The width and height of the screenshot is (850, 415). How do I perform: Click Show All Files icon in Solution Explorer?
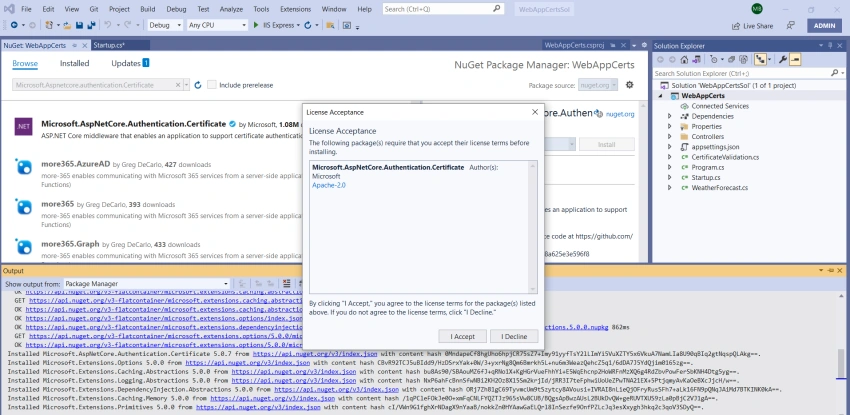[x=744, y=60]
